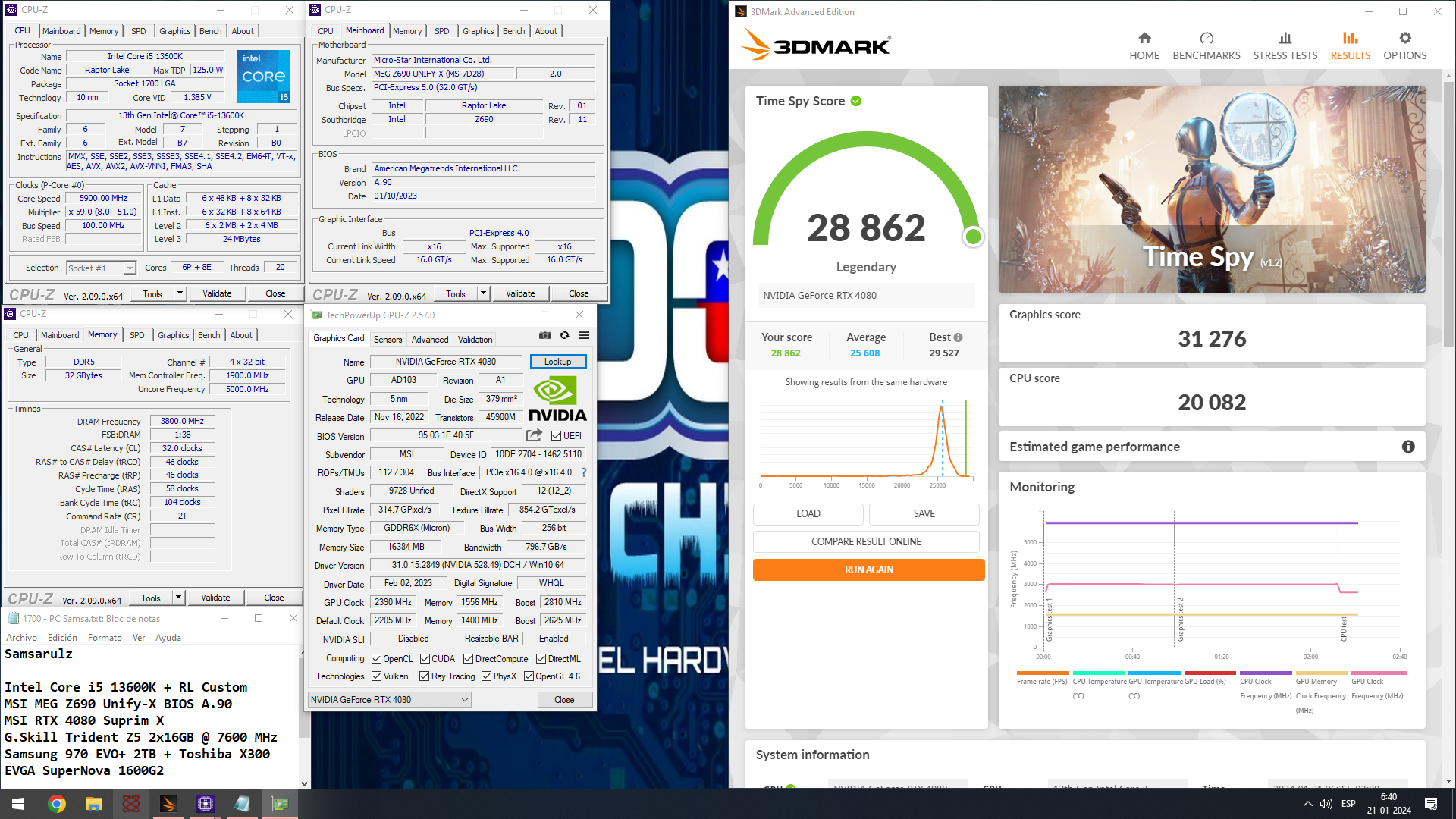Click the green validated checkmark by Time Spy Score
The image size is (1456, 819).
[856, 101]
